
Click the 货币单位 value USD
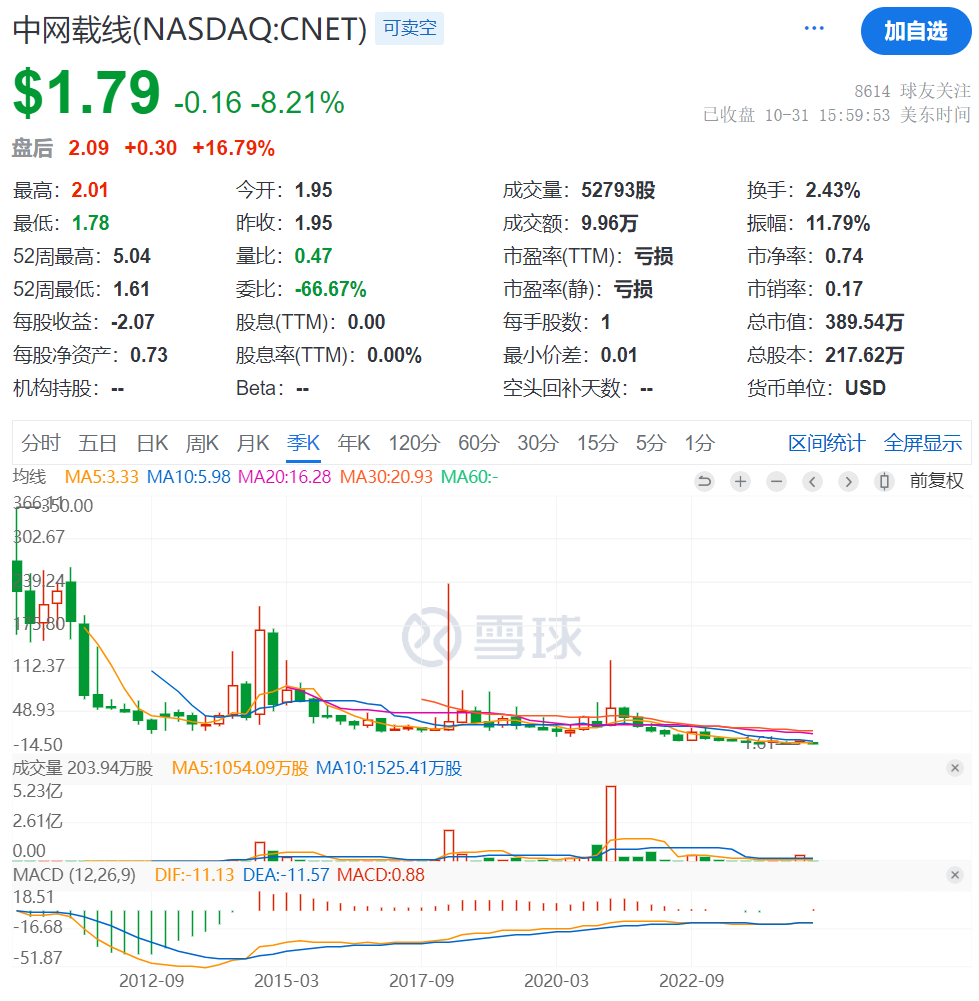(x=865, y=388)
